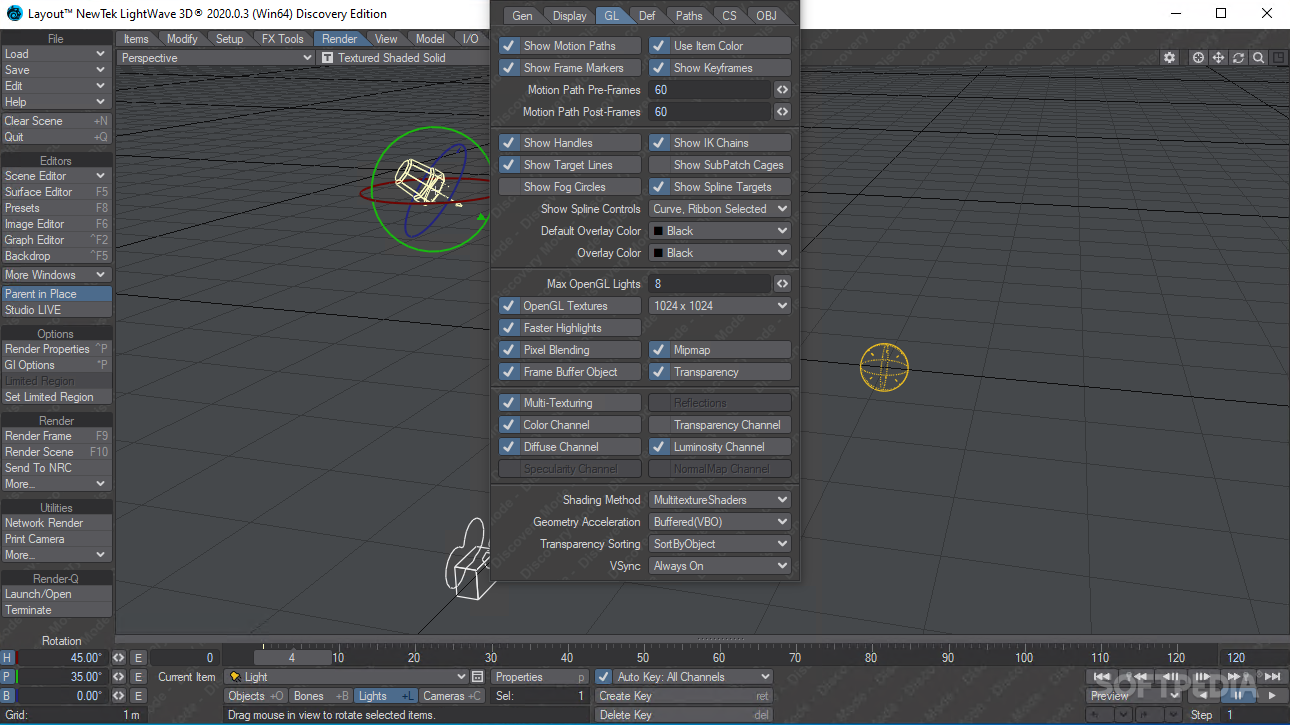This screenshot has height=725, width=1290.
Task: Open the Modify menu tab
Action: click(x=182, y=39)
